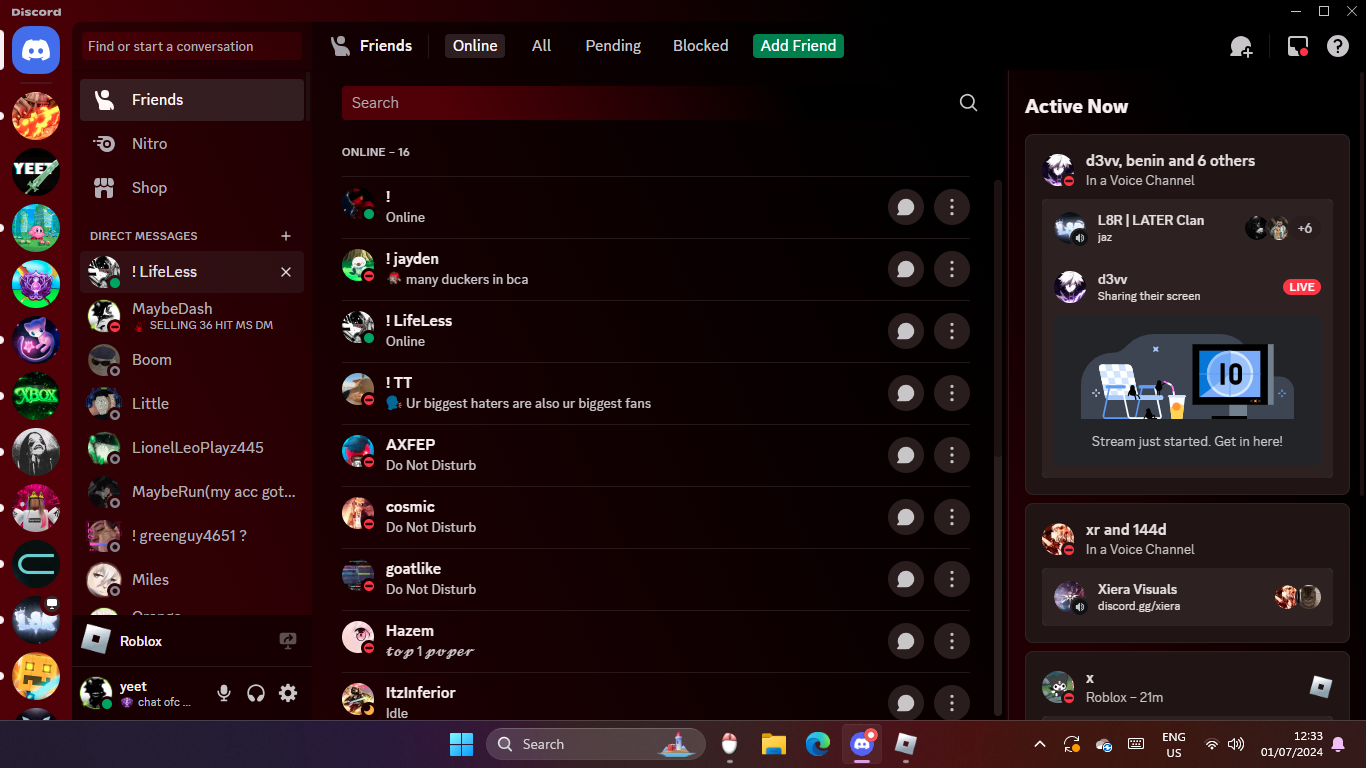The image size is (1366, 768).
Task: Open the Shop page
Action: pyautogui.click(x=192, y=188)
